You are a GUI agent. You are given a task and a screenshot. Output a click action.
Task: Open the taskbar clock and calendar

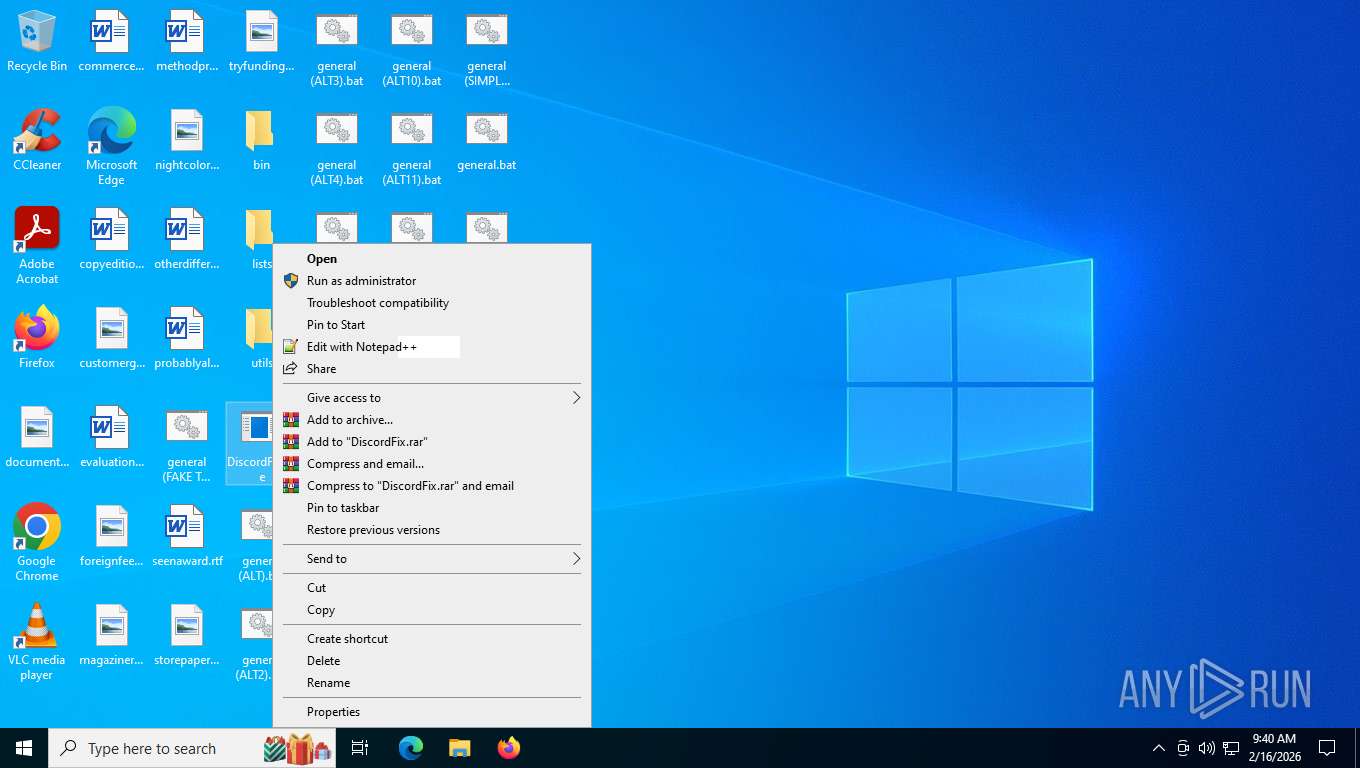(x=1274, y=748)
